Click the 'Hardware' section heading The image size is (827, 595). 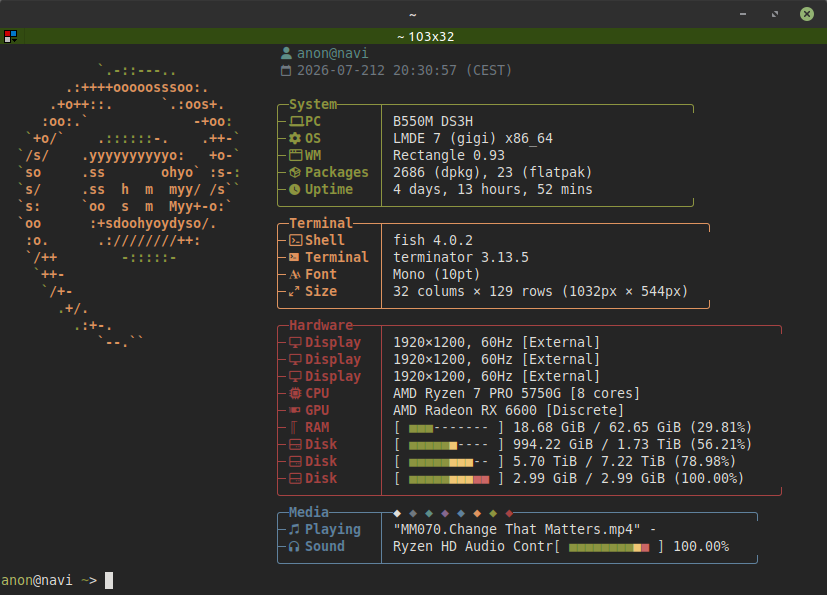coord(321,325)
